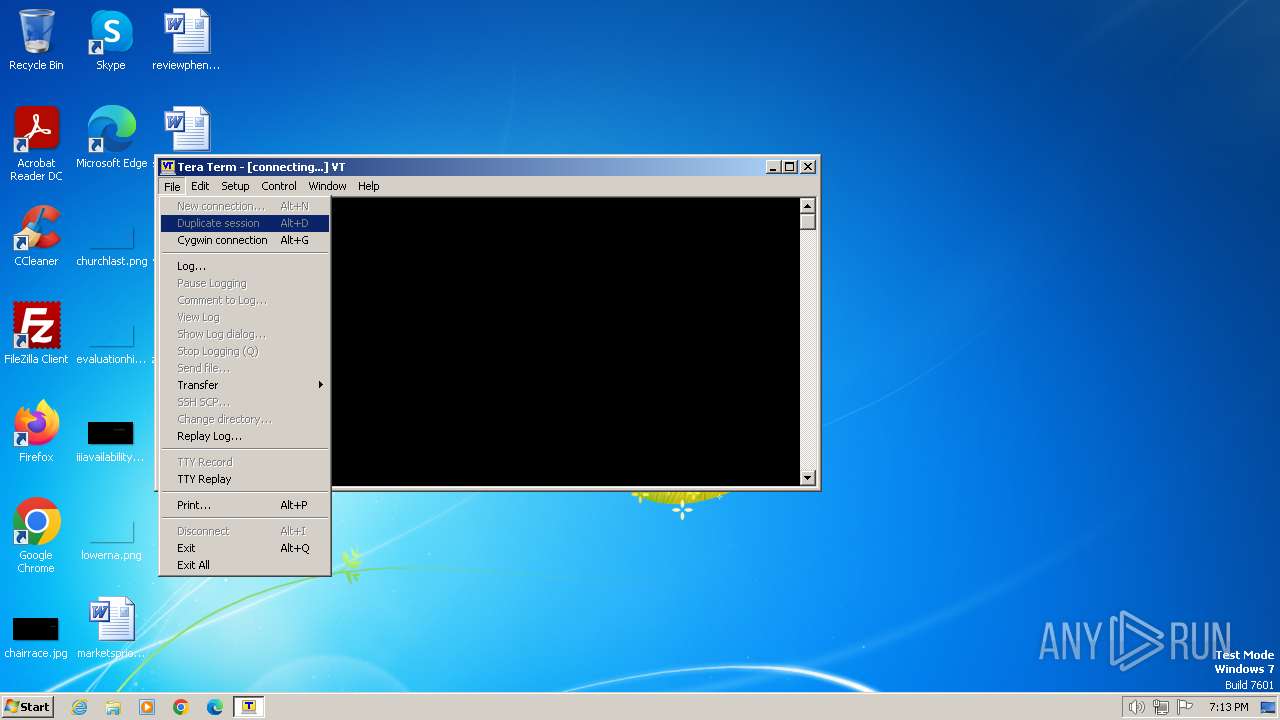Open the Window menu in Tera Term

[327, 186]
